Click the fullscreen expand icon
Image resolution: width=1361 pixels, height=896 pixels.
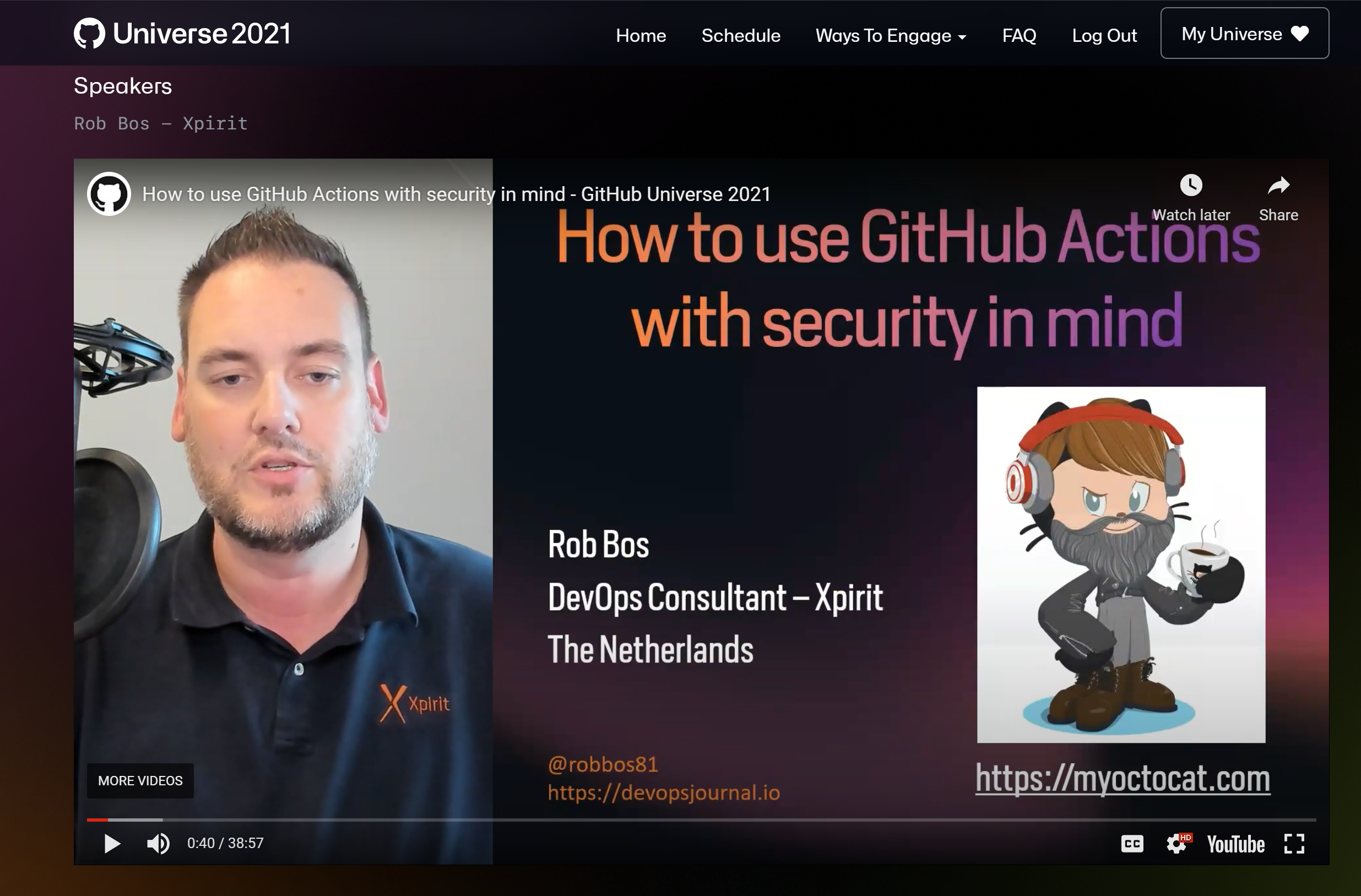click(x=1294, y=843)
